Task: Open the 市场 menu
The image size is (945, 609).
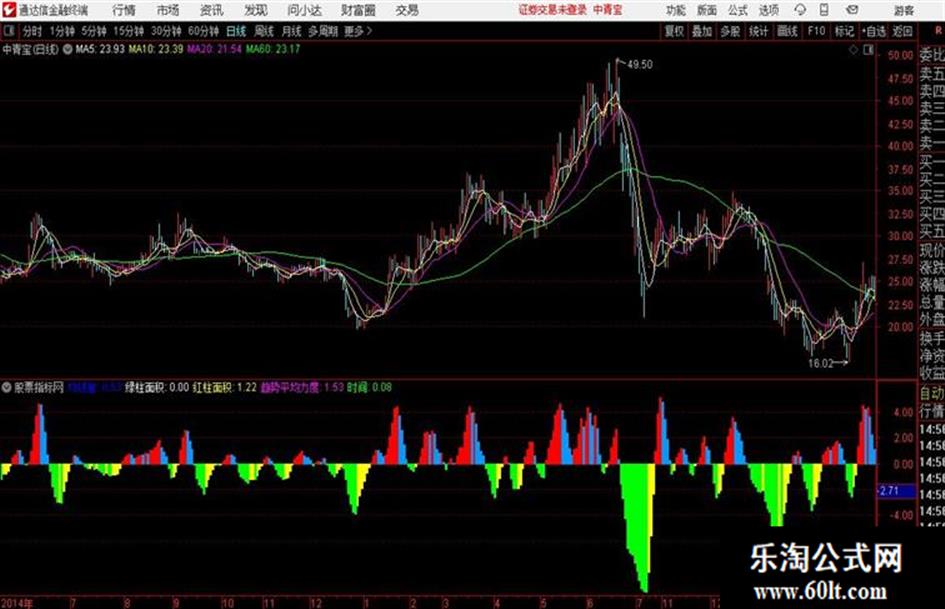Action: 168,10
